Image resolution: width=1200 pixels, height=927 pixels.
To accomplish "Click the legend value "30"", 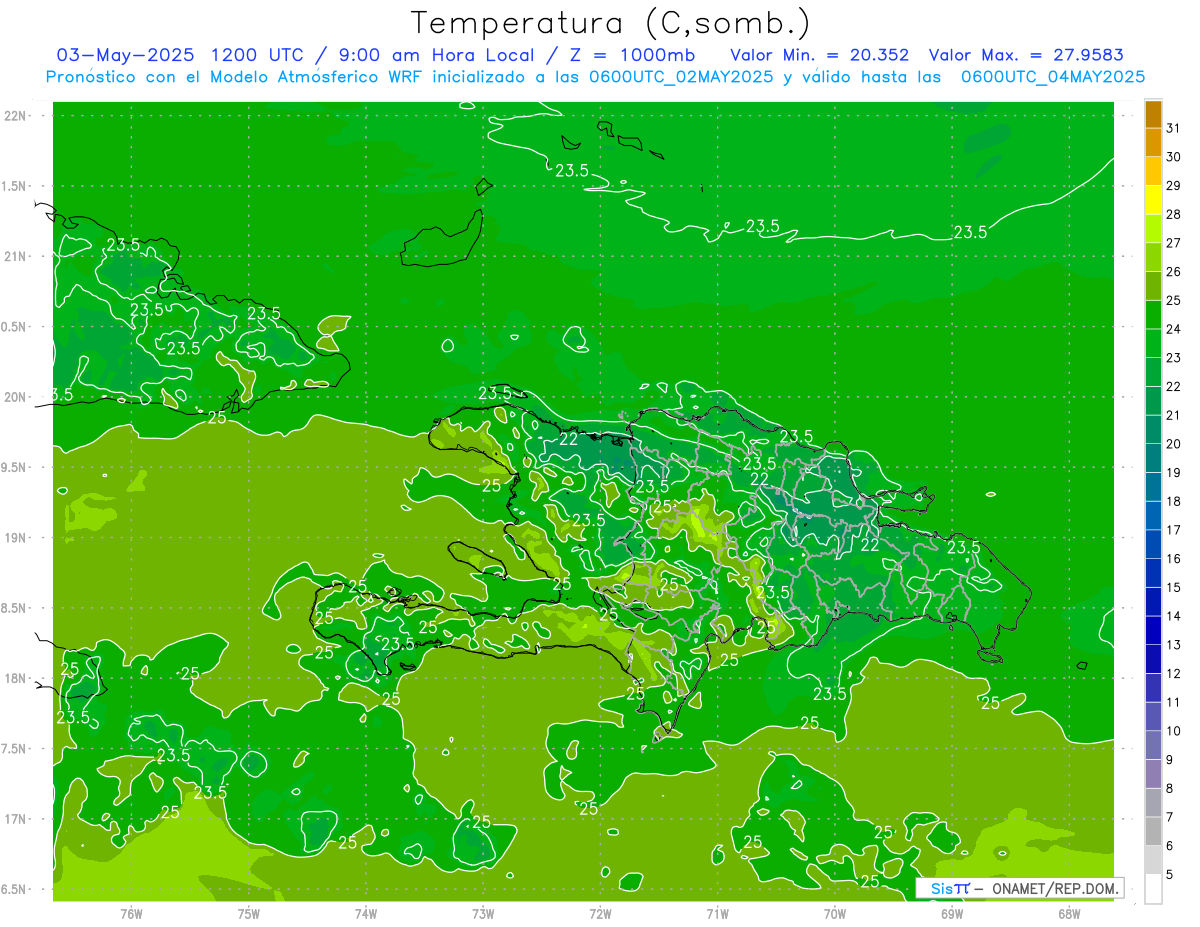I will coord(1173,157).
